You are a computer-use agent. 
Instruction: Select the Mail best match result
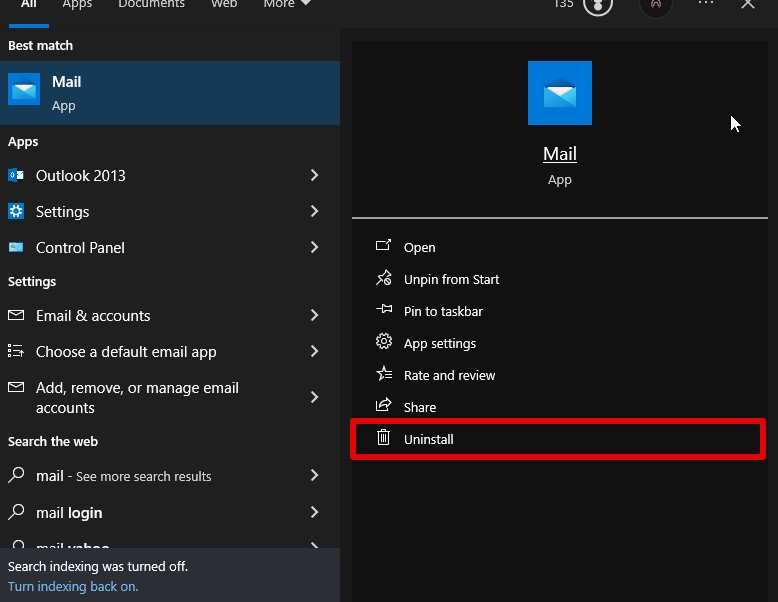click(170, 93)
